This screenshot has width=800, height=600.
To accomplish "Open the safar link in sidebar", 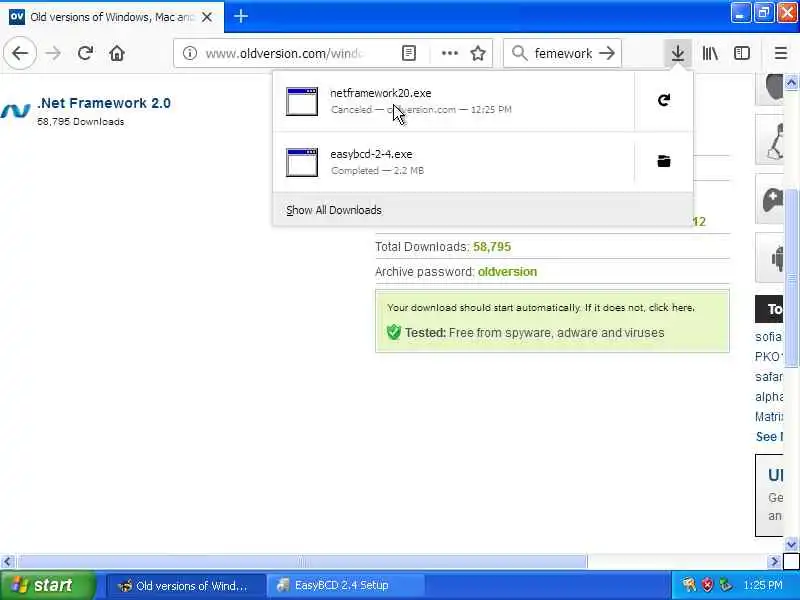I will click(768, 377).
